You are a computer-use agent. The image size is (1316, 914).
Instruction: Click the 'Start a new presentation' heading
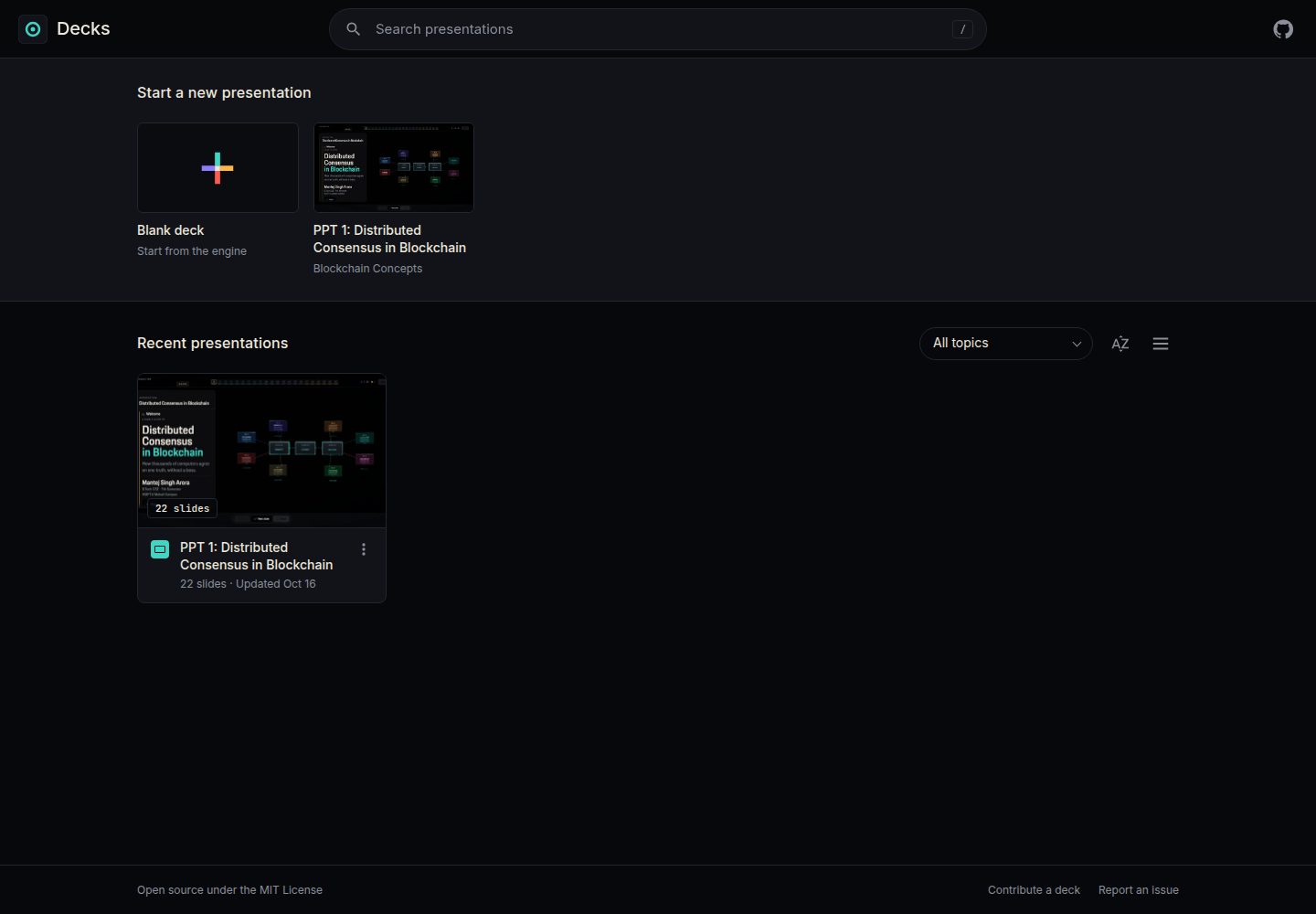coord(224,93)
